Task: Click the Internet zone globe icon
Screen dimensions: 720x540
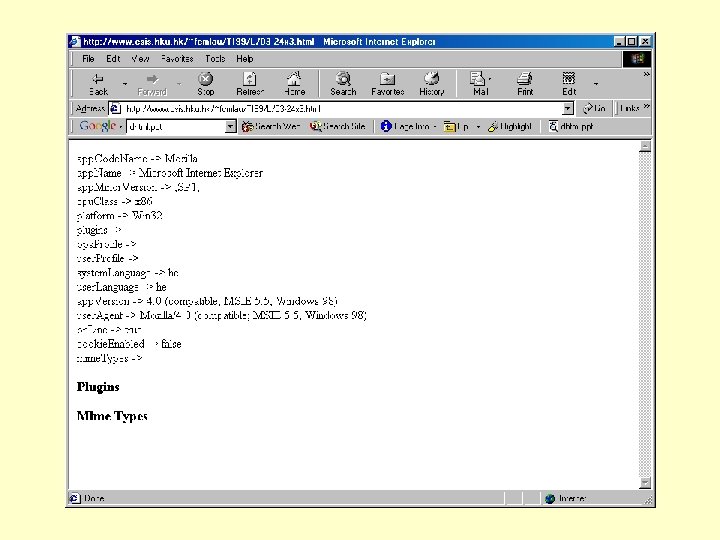Action: point(550,499)
